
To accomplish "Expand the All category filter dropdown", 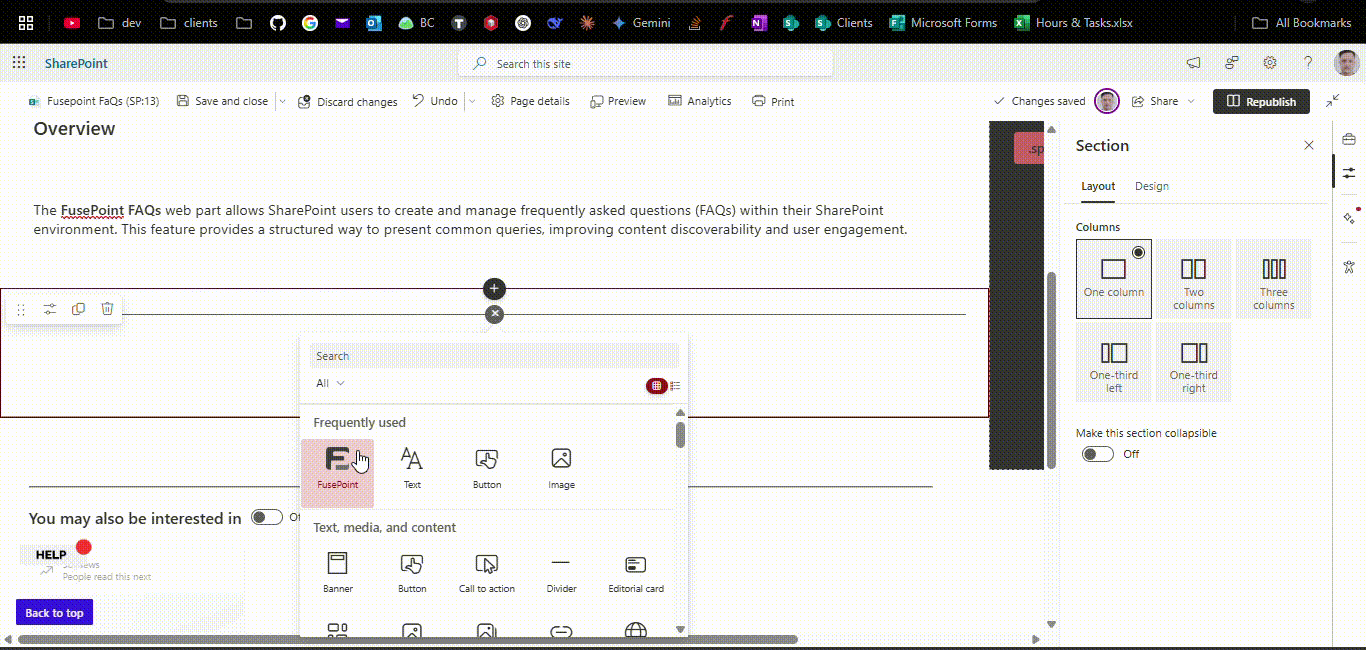I will 330,383.
